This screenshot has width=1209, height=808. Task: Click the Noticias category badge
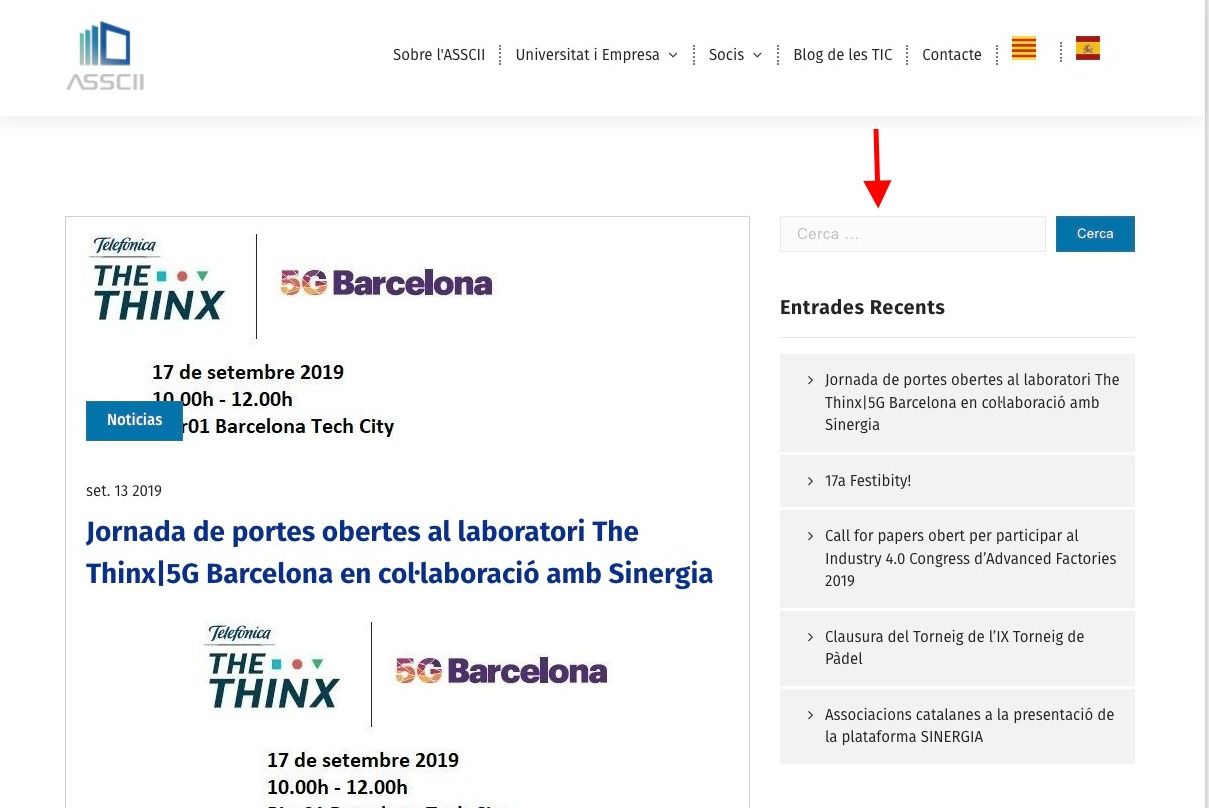tap(134, 420)
